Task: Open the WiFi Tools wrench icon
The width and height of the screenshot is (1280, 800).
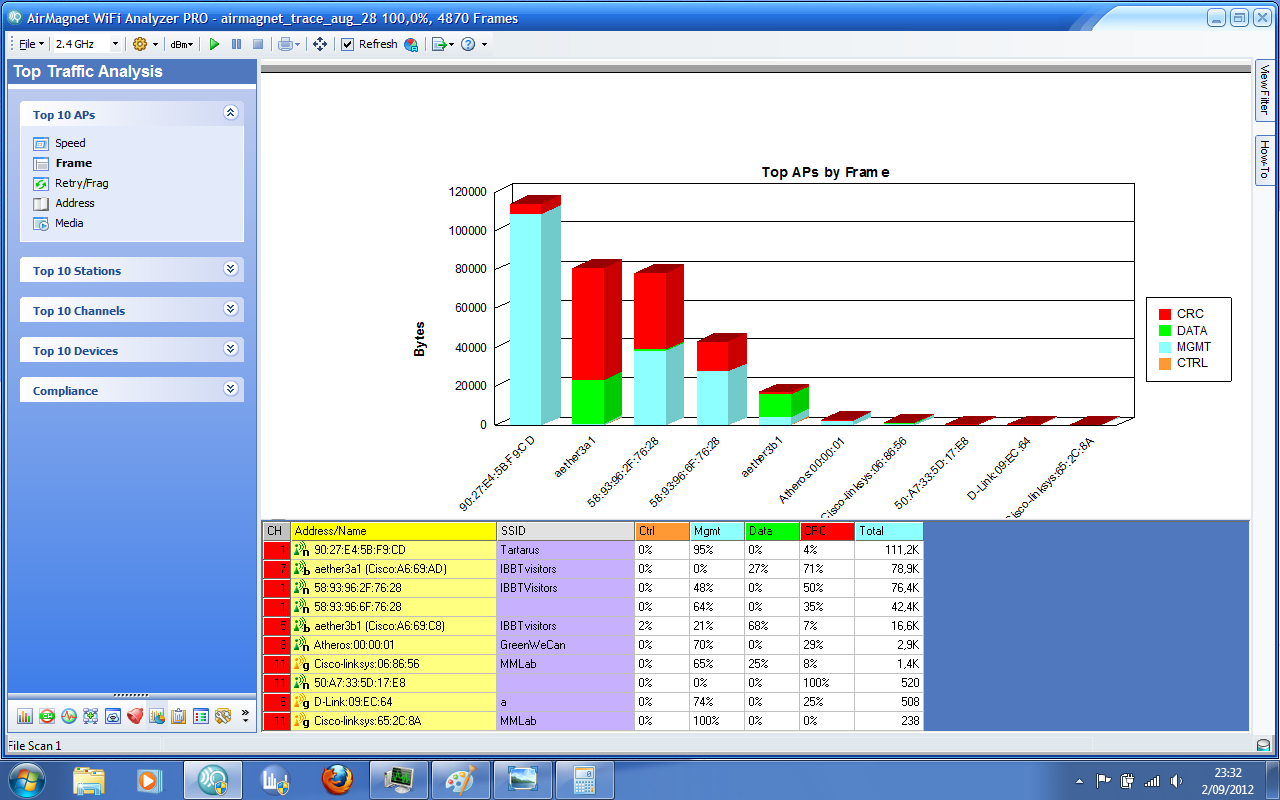Action: click(222, 716)
